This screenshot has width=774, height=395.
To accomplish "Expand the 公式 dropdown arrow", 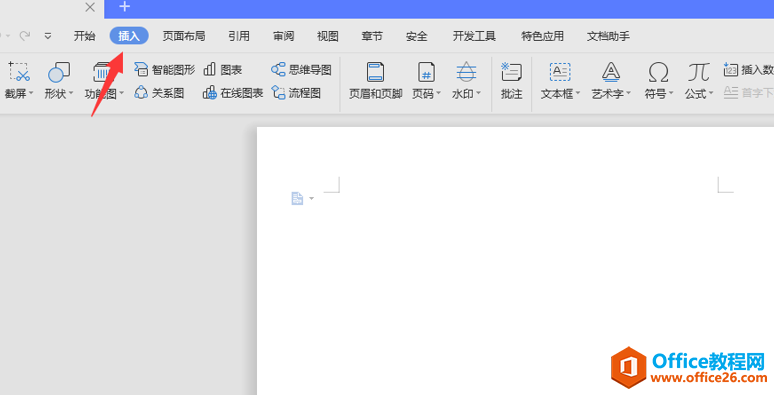I will click(x=711, y=93).
